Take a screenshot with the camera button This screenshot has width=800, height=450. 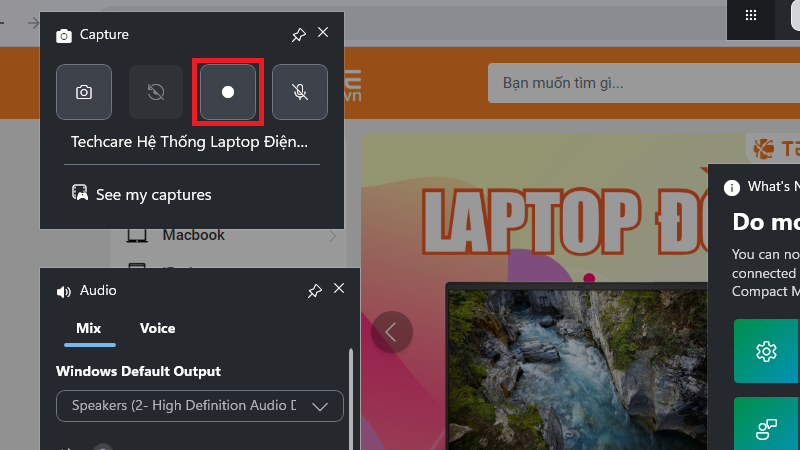(84, 92)
